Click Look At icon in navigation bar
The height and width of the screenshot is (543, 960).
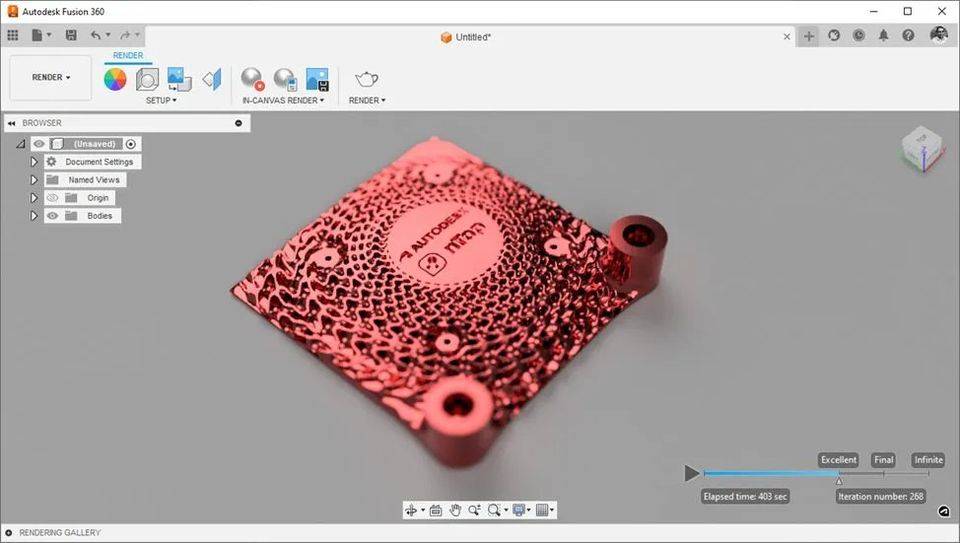coord(435,510)
